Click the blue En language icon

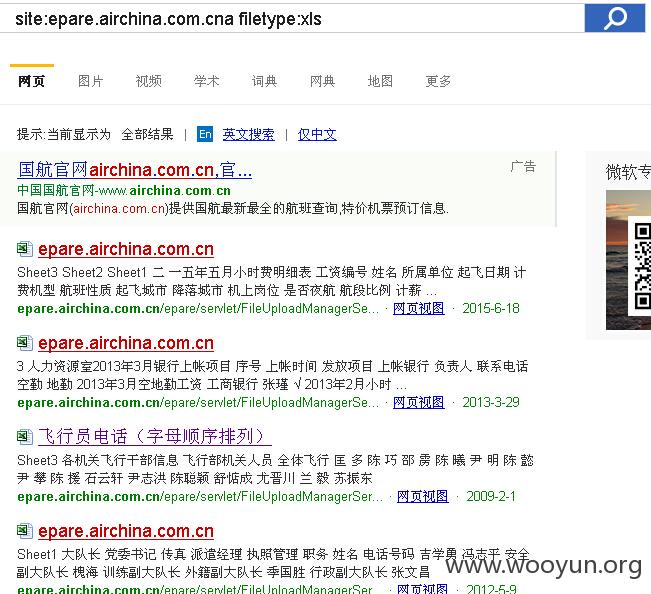(205, 134)
